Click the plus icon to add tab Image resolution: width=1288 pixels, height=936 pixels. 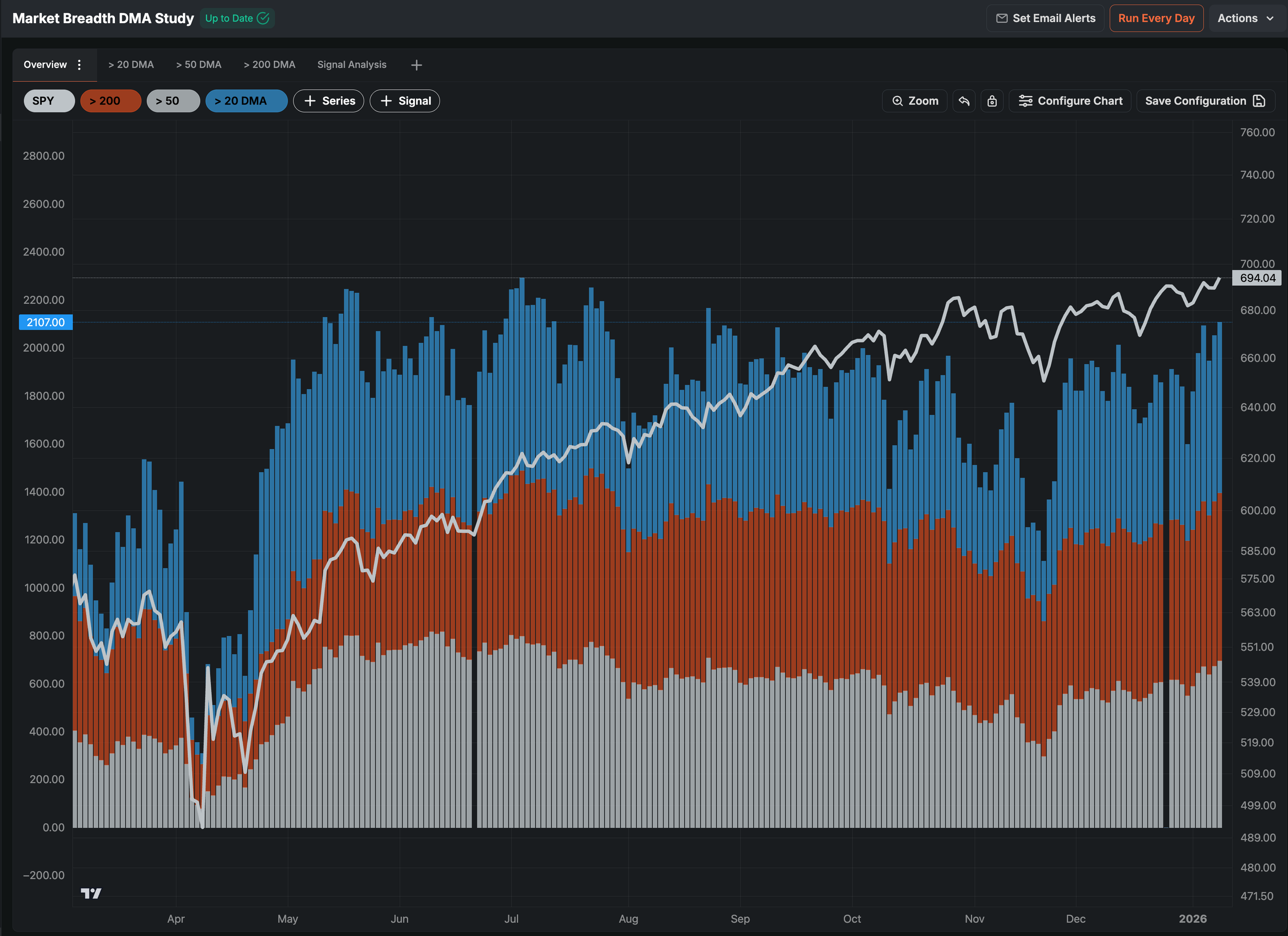[416, 65]
